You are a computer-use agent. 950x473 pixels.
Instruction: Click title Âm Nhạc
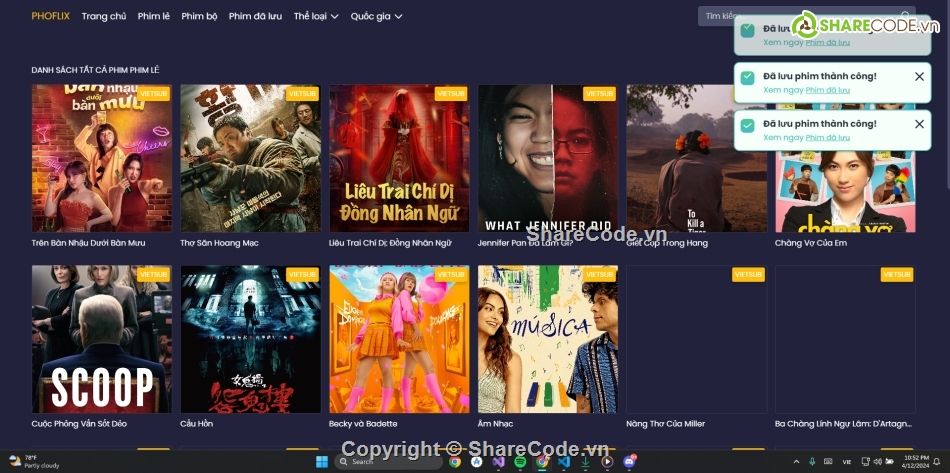point(496,424)
